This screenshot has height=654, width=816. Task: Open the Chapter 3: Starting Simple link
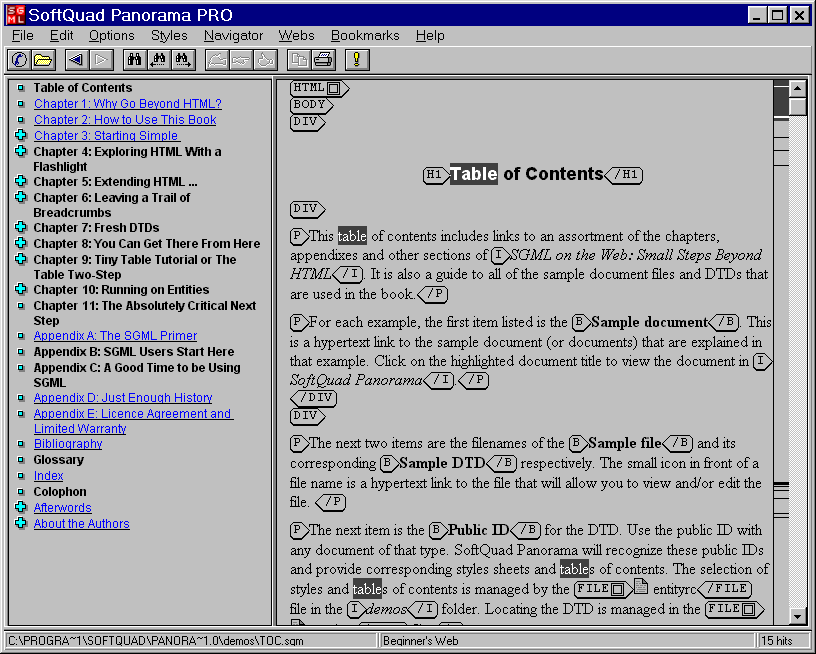click(x=107, y=136)
